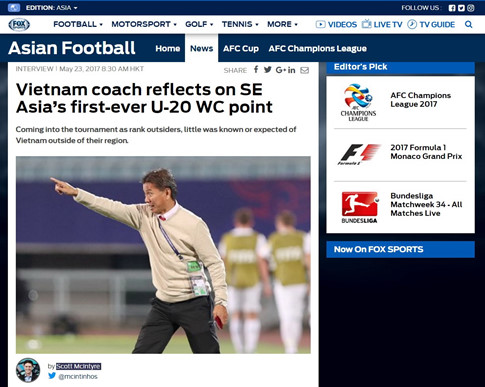Open the search magnifier icon
The height and width of the screenshot is (387, 485).
coord(468,24)
